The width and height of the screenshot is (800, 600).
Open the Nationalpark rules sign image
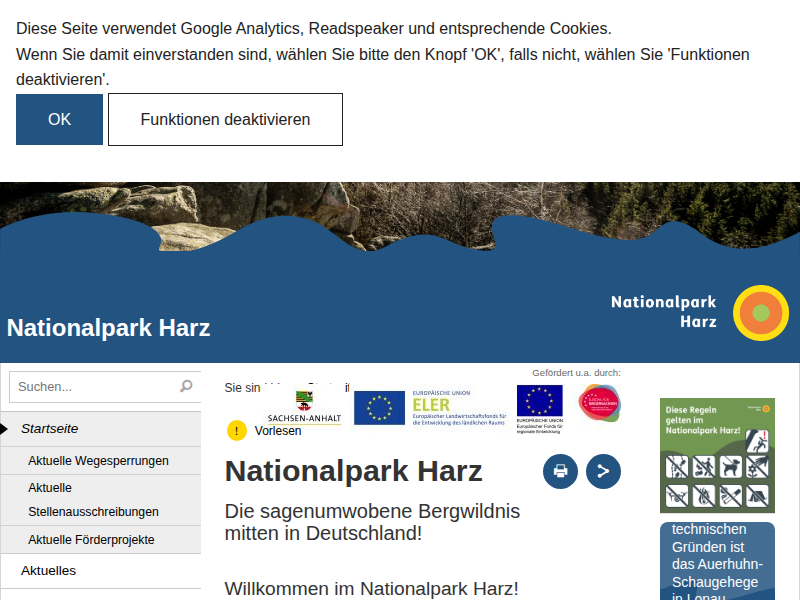(x=717, y=455)
